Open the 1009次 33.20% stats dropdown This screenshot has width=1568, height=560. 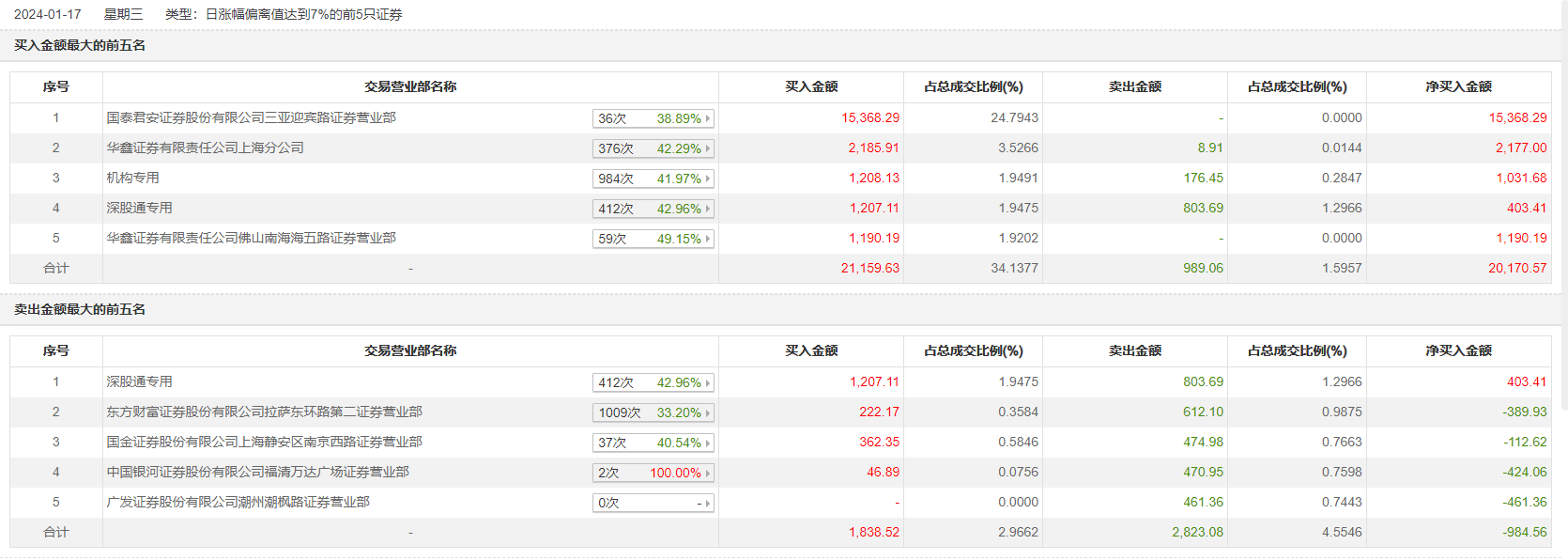coord(653,412)
